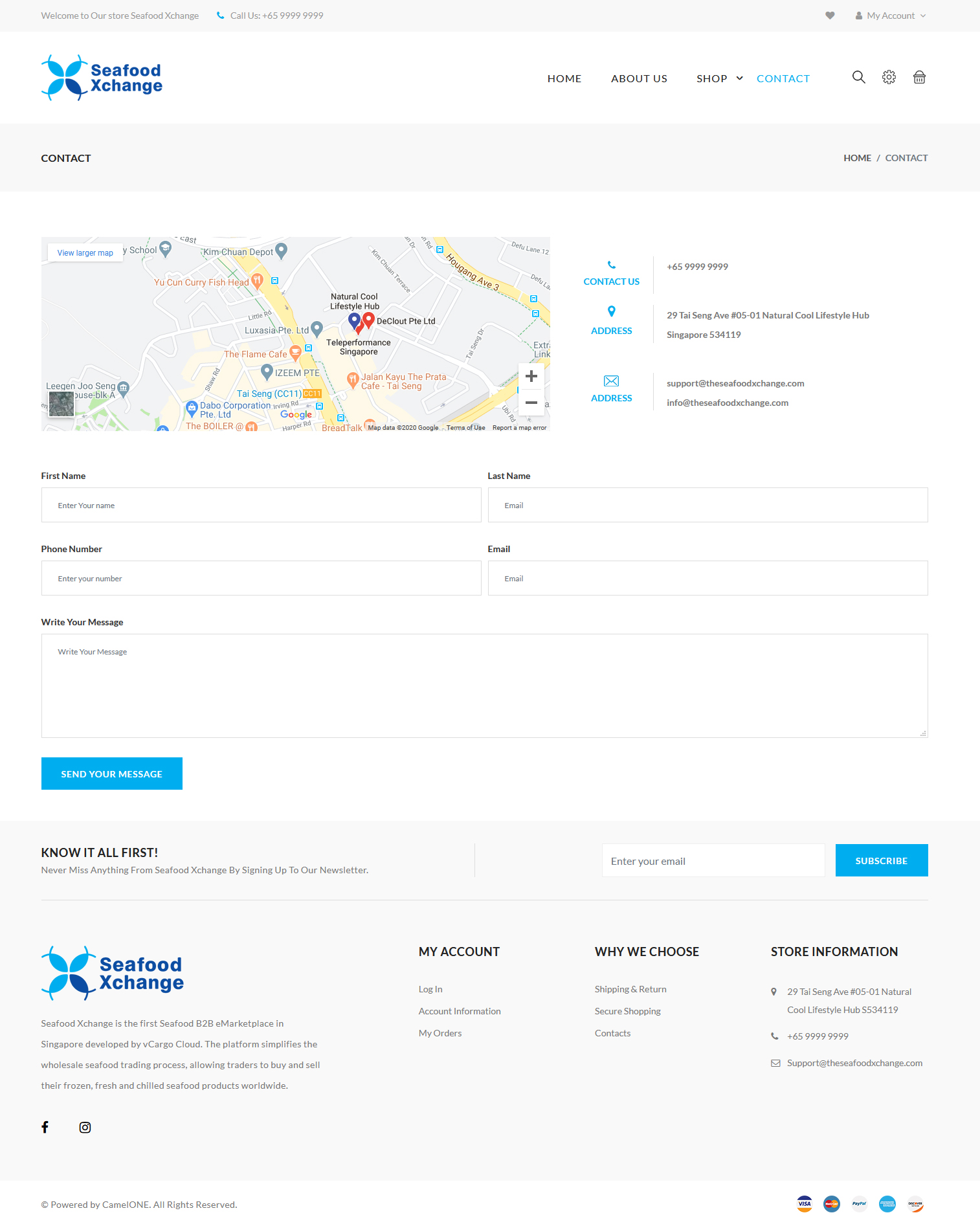Click the search magnifier icon in header
The image size is (980, 1226).
click(x=858, y=78)
